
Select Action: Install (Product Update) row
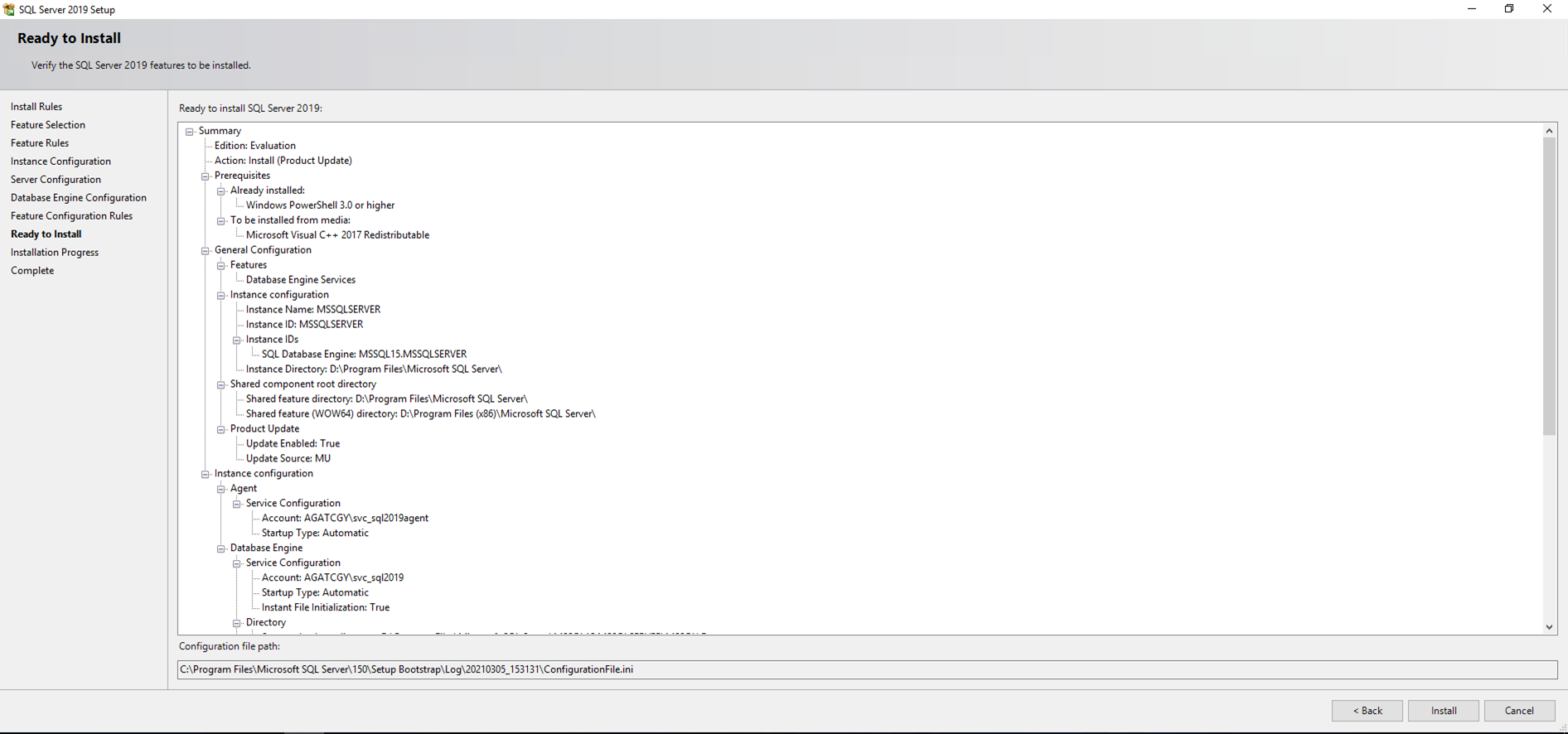pos(283,161)
